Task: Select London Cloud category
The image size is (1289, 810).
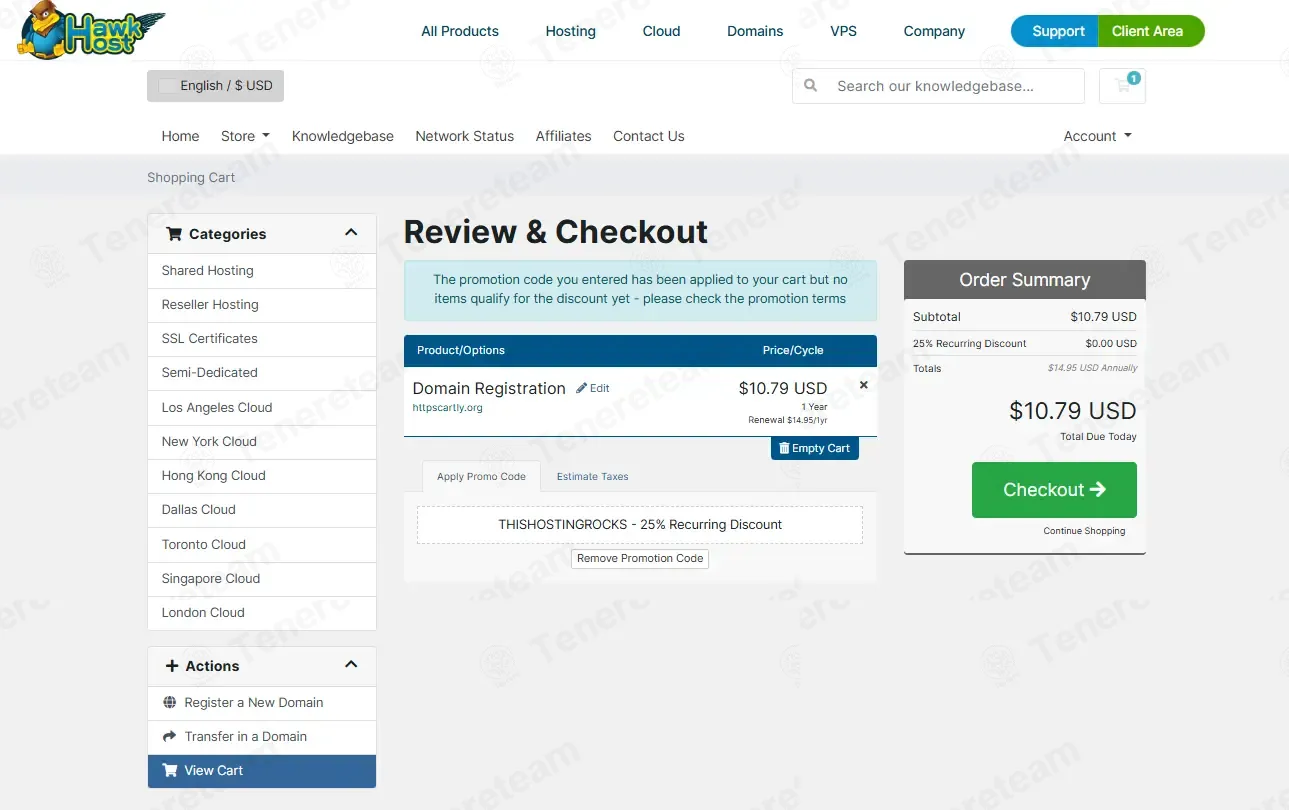Action: click(262, 613)
